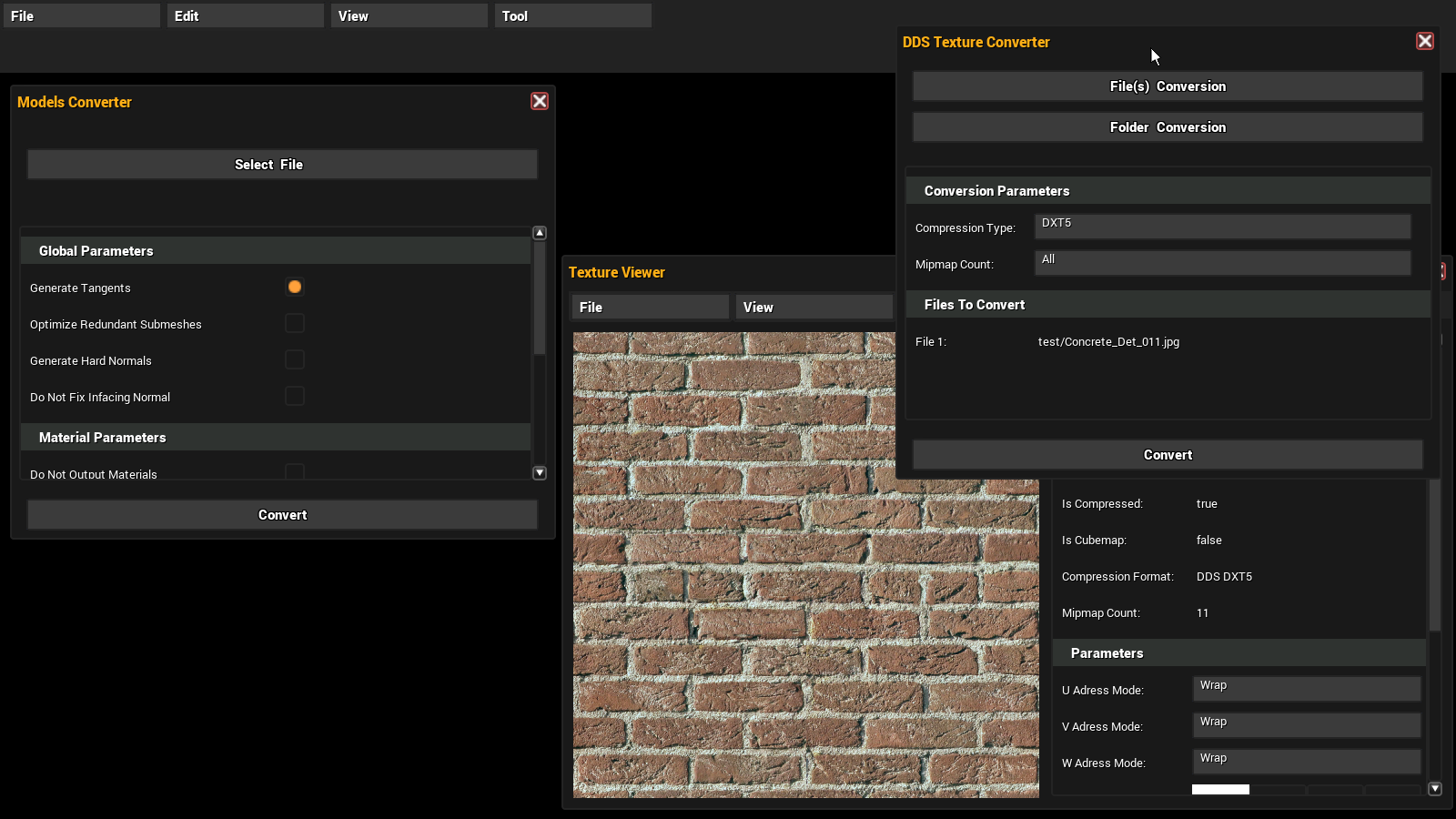Click the Texture Viewer properties scroll-down arrow
Image resolution: width=1456 pixels, height=819 pixels.
click(1435, 789)
